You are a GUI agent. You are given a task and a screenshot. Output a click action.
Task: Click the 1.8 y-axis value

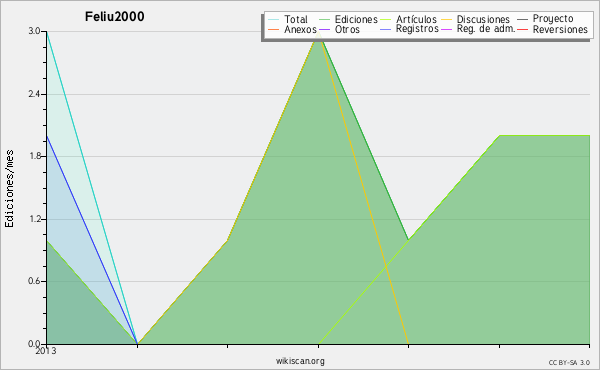pyautogui.click(x=34, y=156)
